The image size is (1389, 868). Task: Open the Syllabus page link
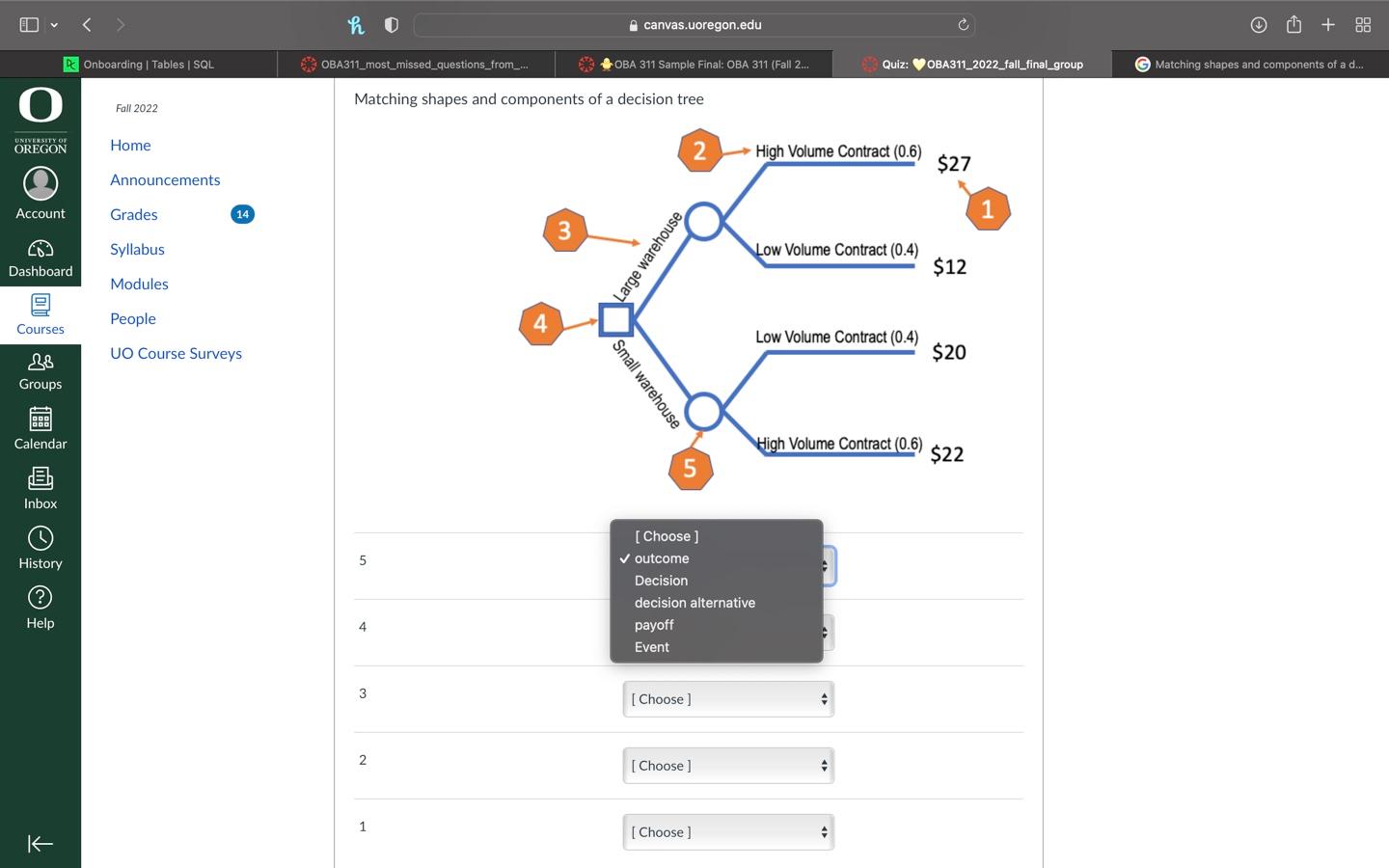click(x=137, y=249)
